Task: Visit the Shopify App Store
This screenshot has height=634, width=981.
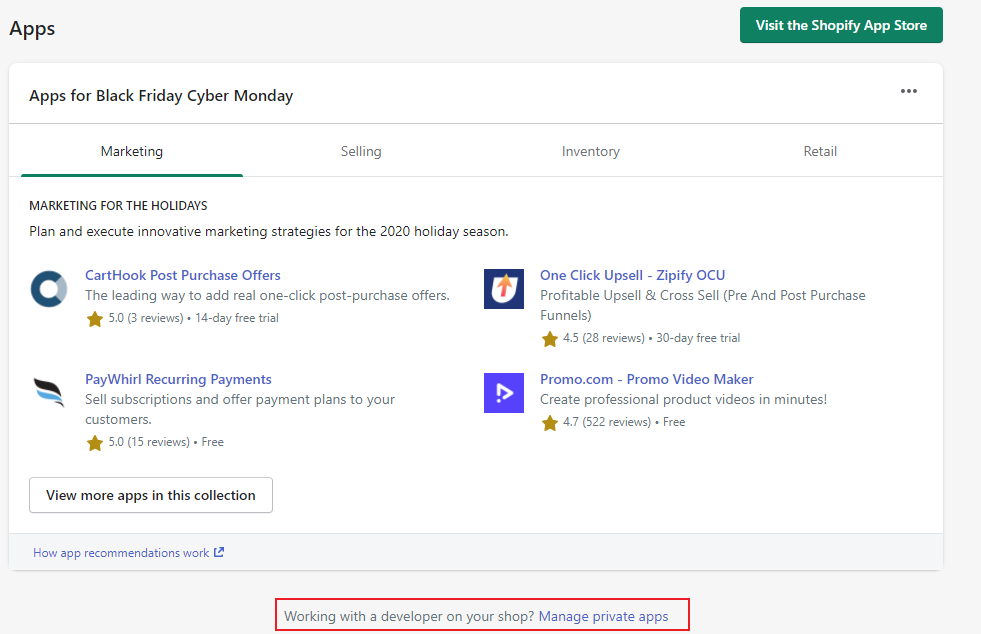Action: pyautogui.click(x=841, y=26)
